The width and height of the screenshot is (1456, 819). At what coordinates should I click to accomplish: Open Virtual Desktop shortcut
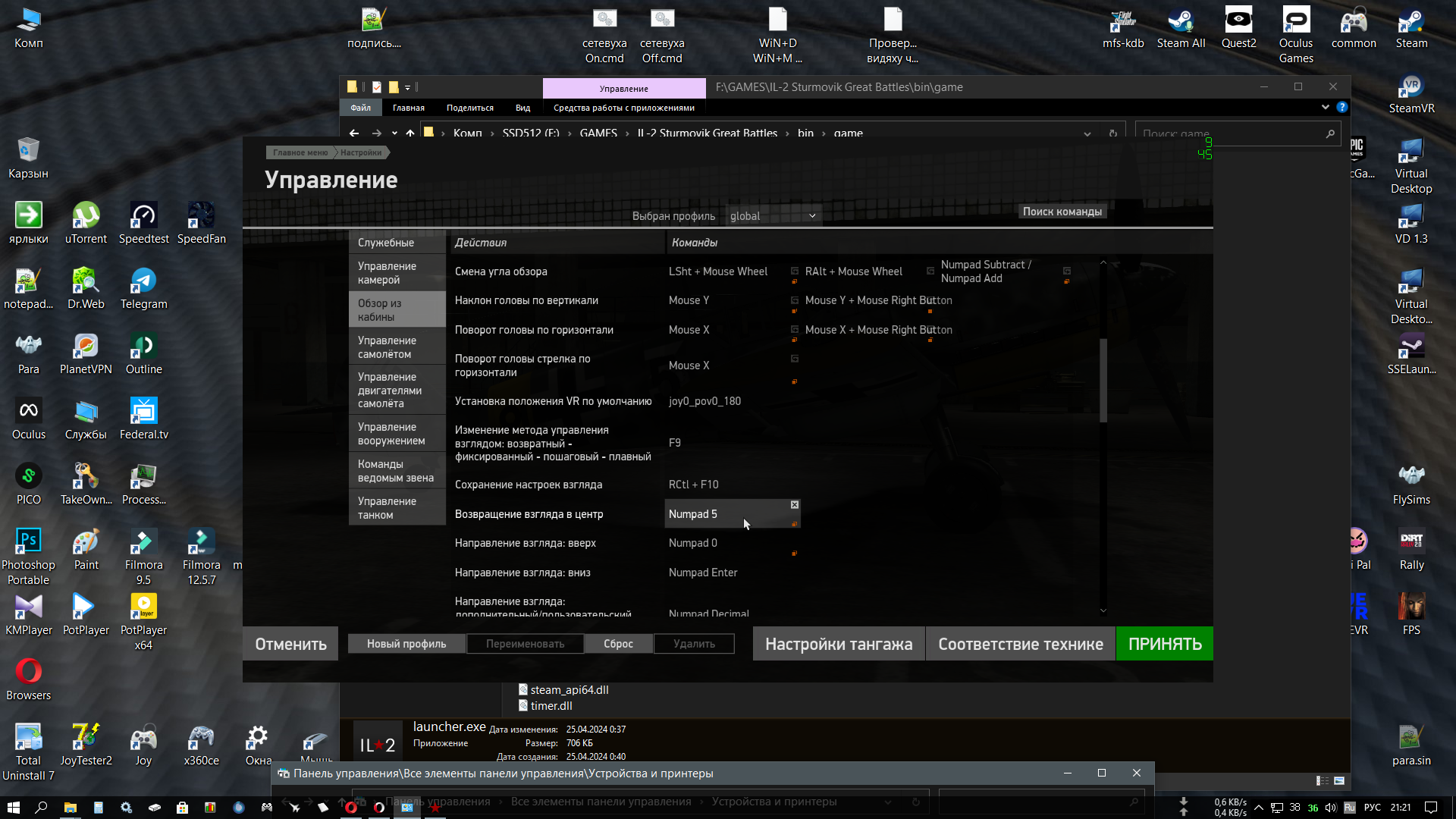point(1411,166)
